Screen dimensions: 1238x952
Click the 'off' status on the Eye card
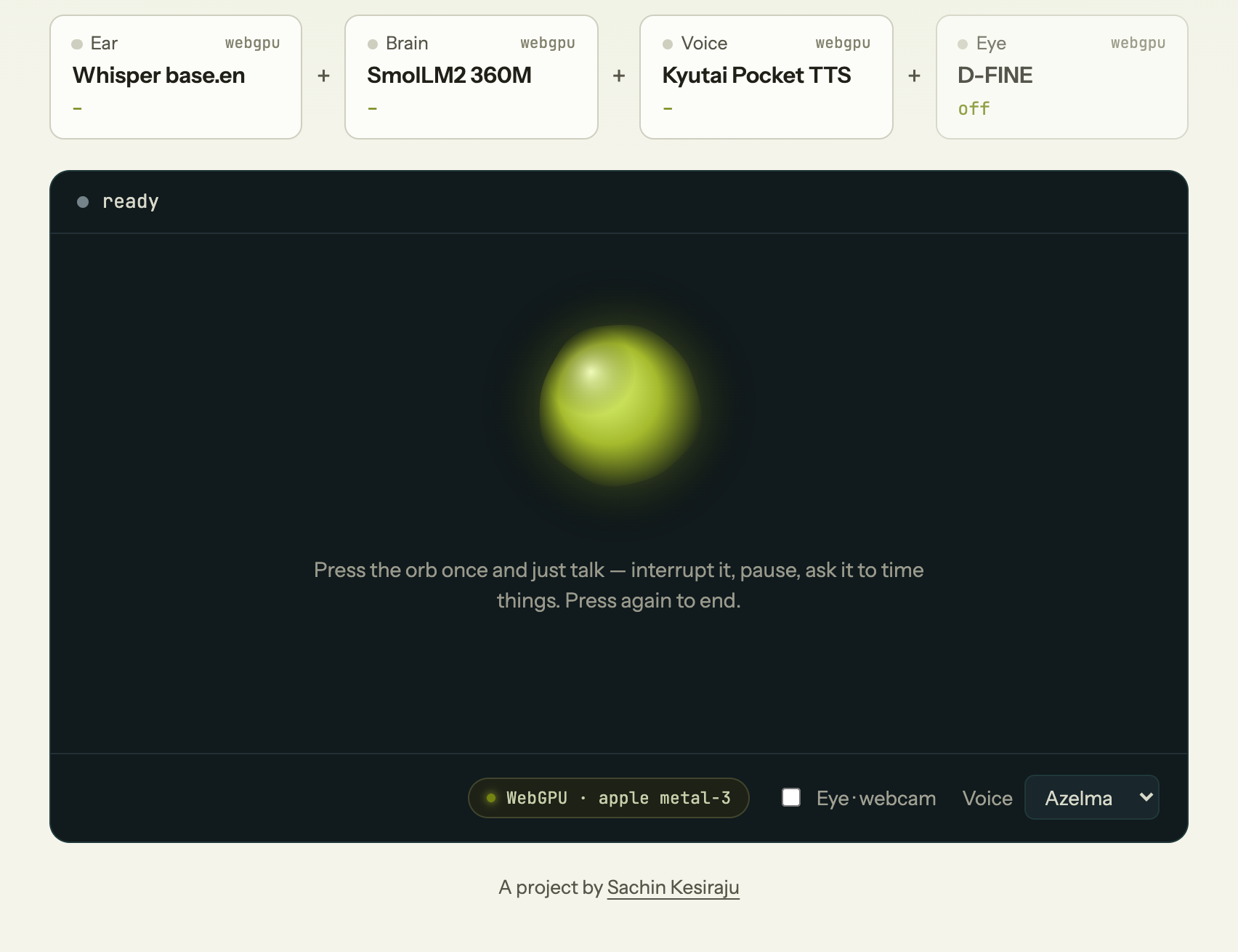(x=974, y=109)
